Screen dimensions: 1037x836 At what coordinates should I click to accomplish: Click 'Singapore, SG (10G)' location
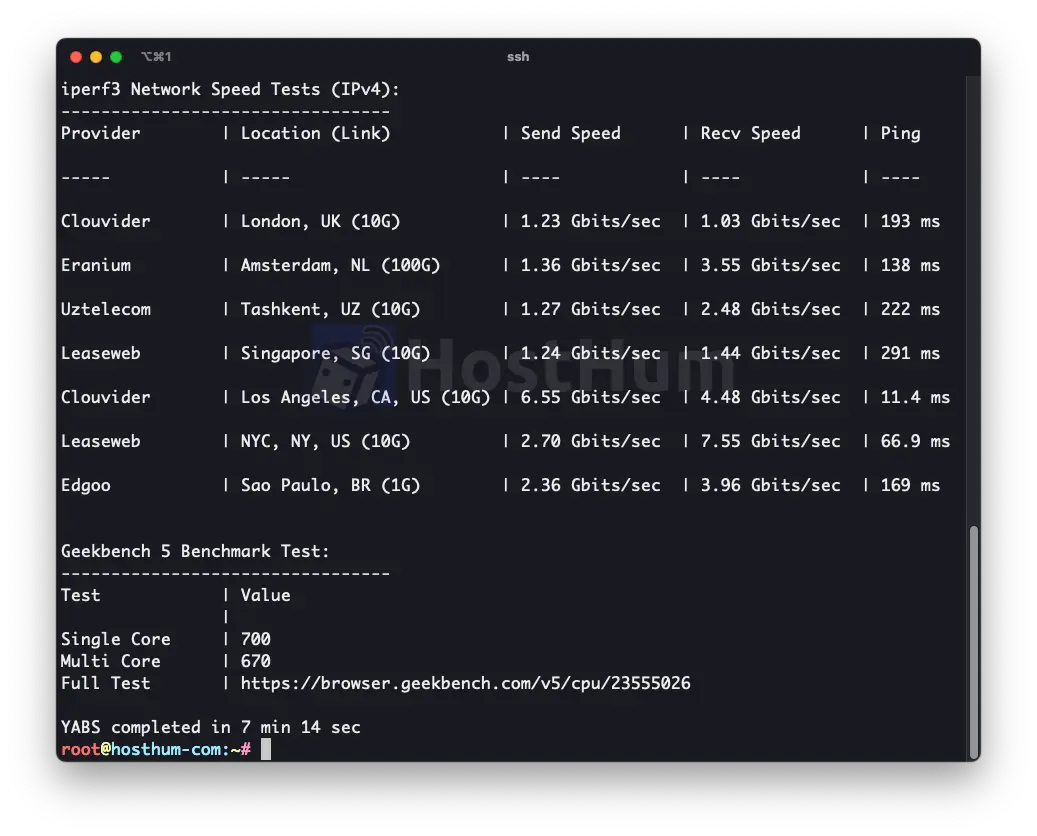335,353
